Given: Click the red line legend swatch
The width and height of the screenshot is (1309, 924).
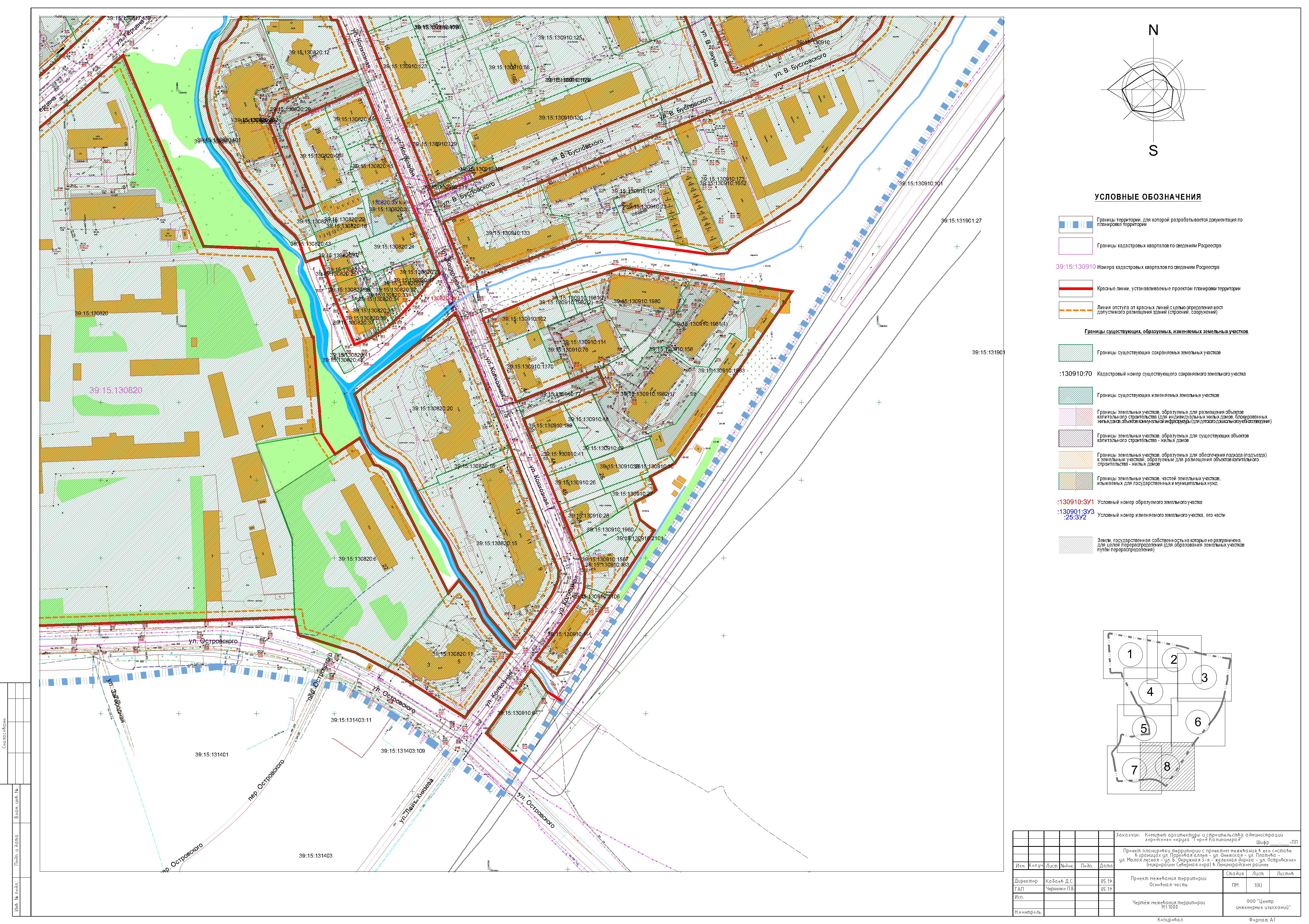Looking at the screenshot, I should click(1075, 289).
